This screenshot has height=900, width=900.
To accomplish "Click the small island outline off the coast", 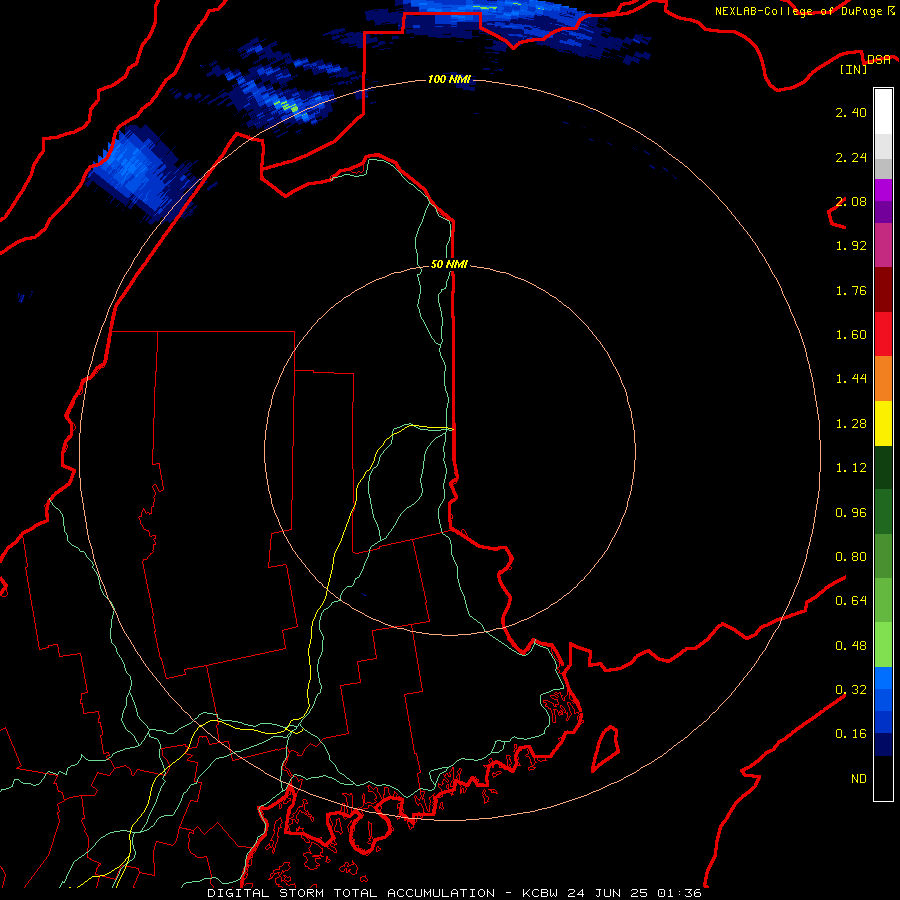I will coord(606,748).
